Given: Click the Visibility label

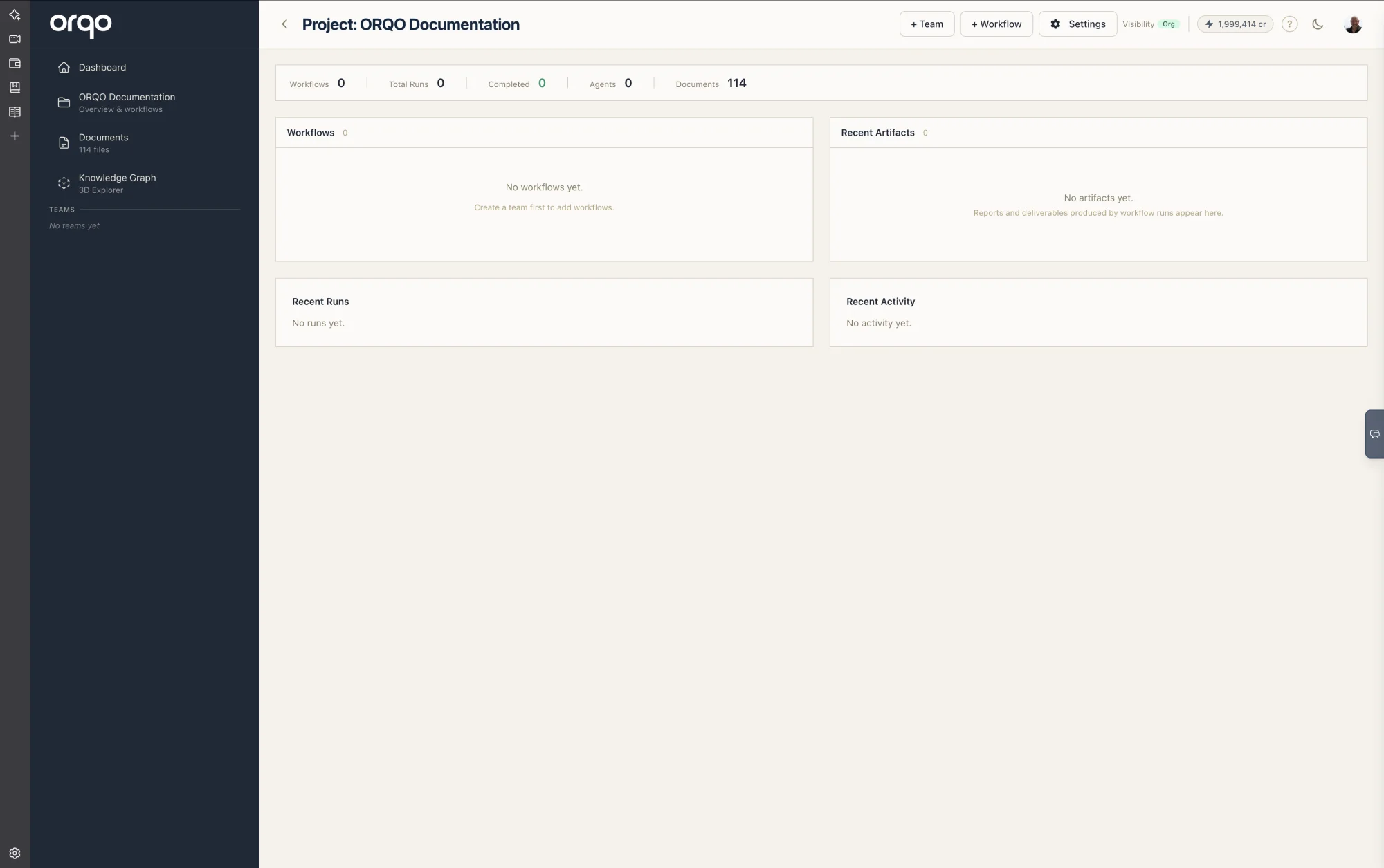Looking at the screenshot, I should (x=1138, y=24).
